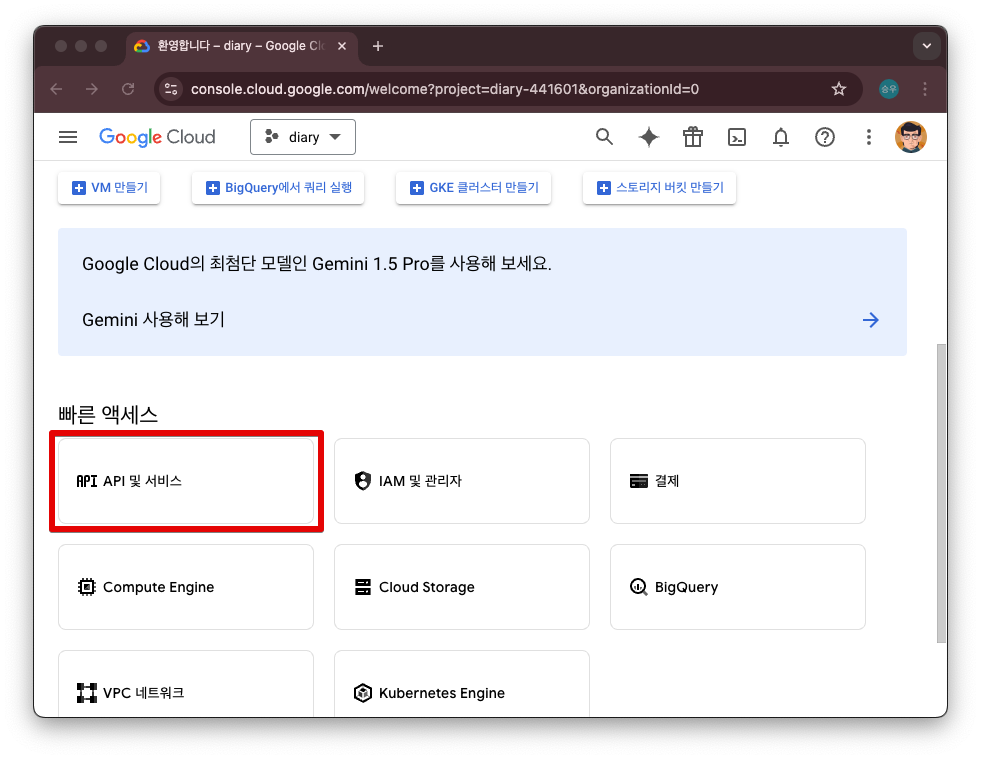Click the page vertical scrollbar
This screenshot has width=981, height=759.
coord(941,493)
